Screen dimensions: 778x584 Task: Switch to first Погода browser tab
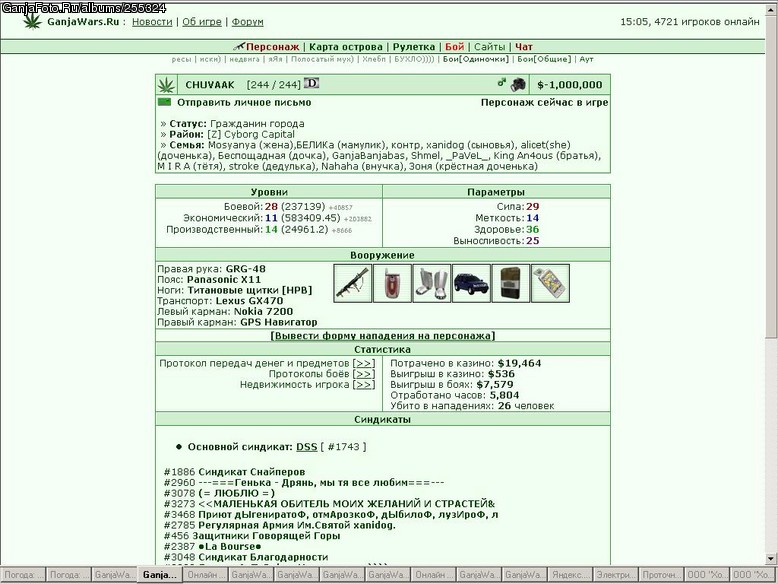click(23, 575)
